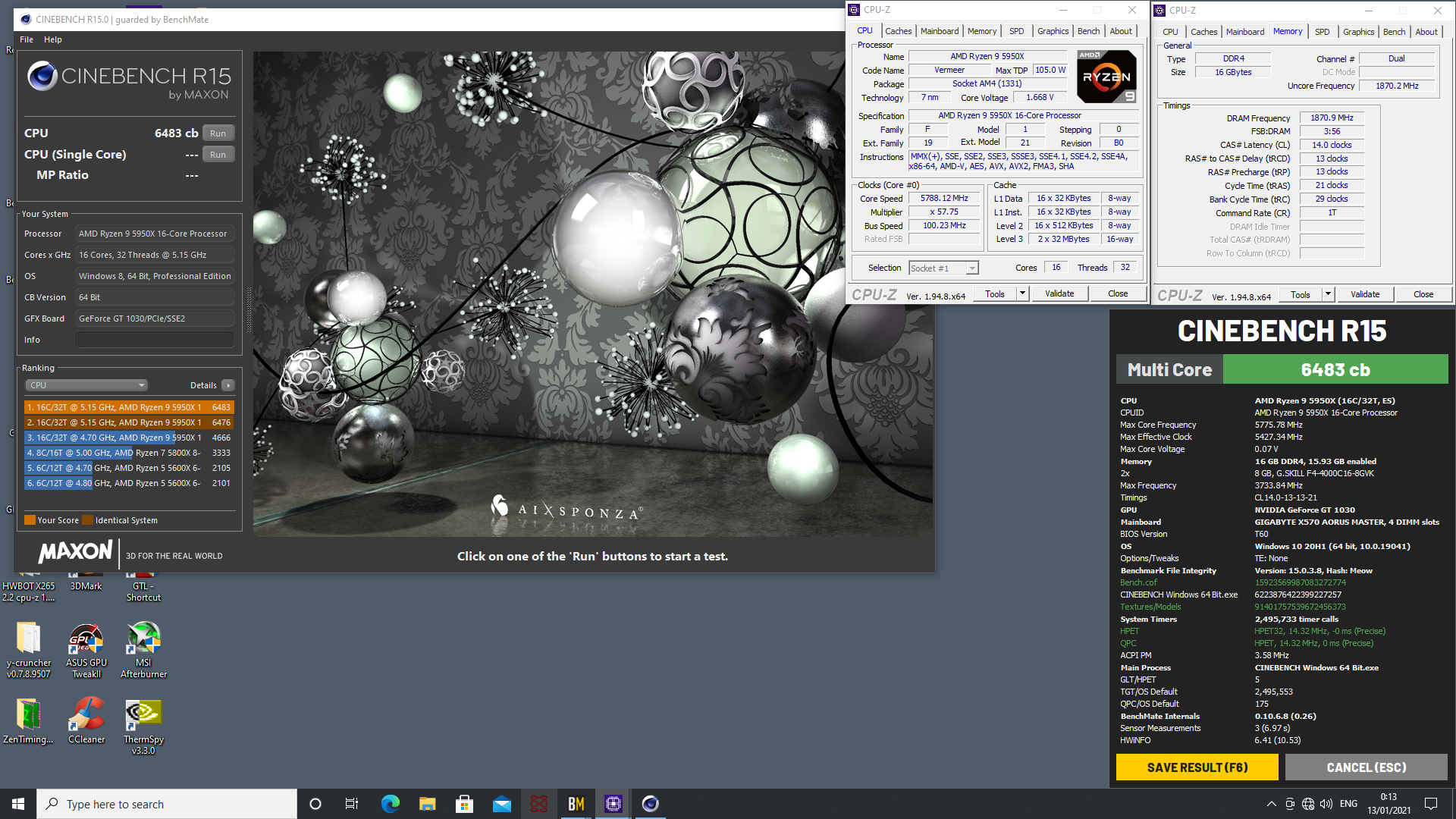Viewport: 1456px width, 819px height.
Task: Switch to SPD tab in left CPU-Z
Action: (1016, 31)
